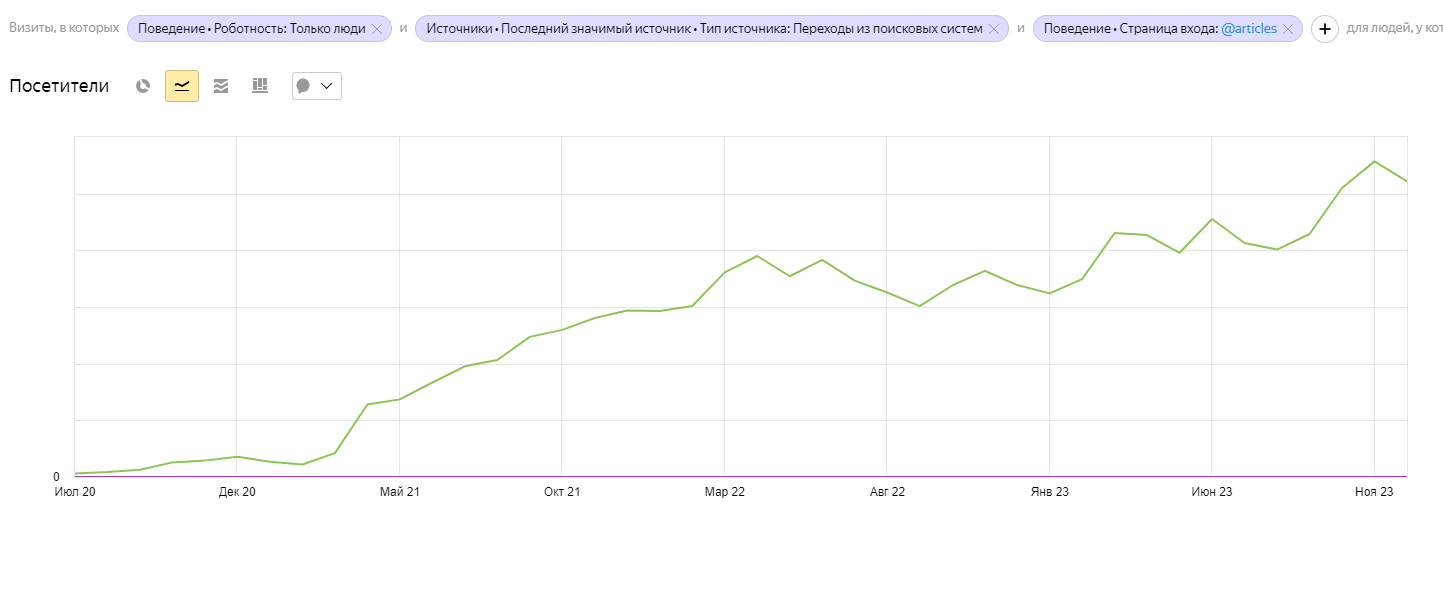Remove the 'Страница входа' filter

tap(1288, 30)
